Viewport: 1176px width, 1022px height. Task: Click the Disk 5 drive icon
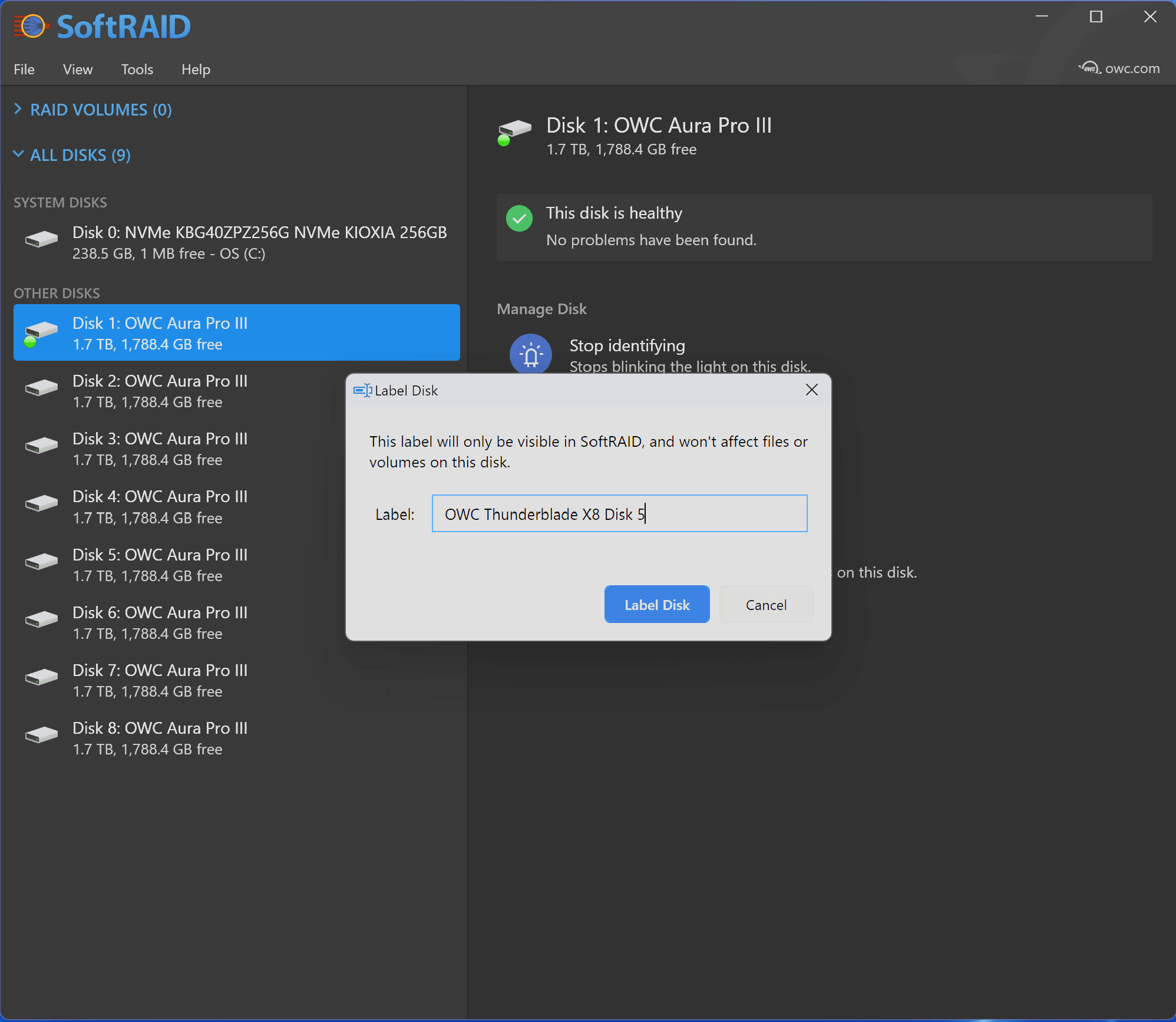click(x=41, y=562)
